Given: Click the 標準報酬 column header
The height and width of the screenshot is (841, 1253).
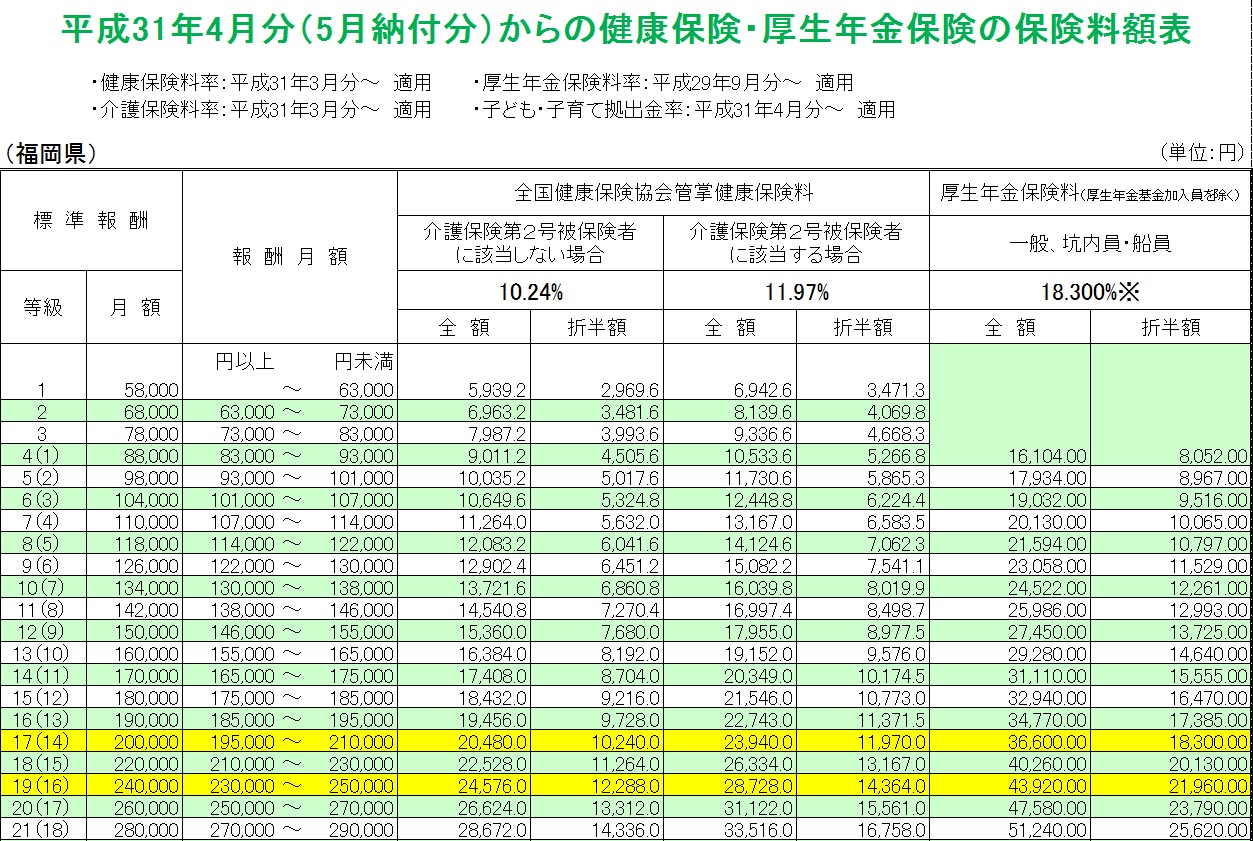Looking at the screenshot, I should click(91, 221).
